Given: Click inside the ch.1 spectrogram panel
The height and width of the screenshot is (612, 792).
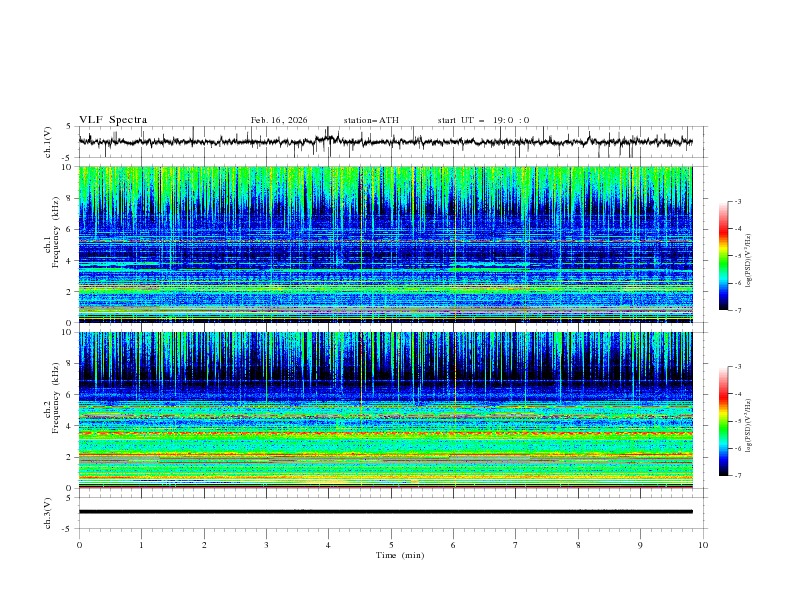Looking at the screenshot, I should (385, 244).
